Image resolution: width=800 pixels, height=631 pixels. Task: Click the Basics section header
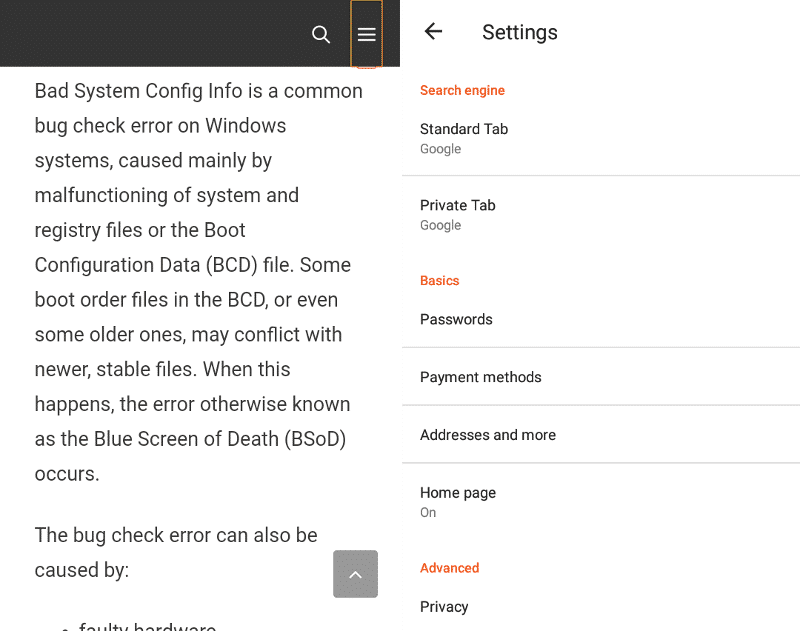(440, 281)
